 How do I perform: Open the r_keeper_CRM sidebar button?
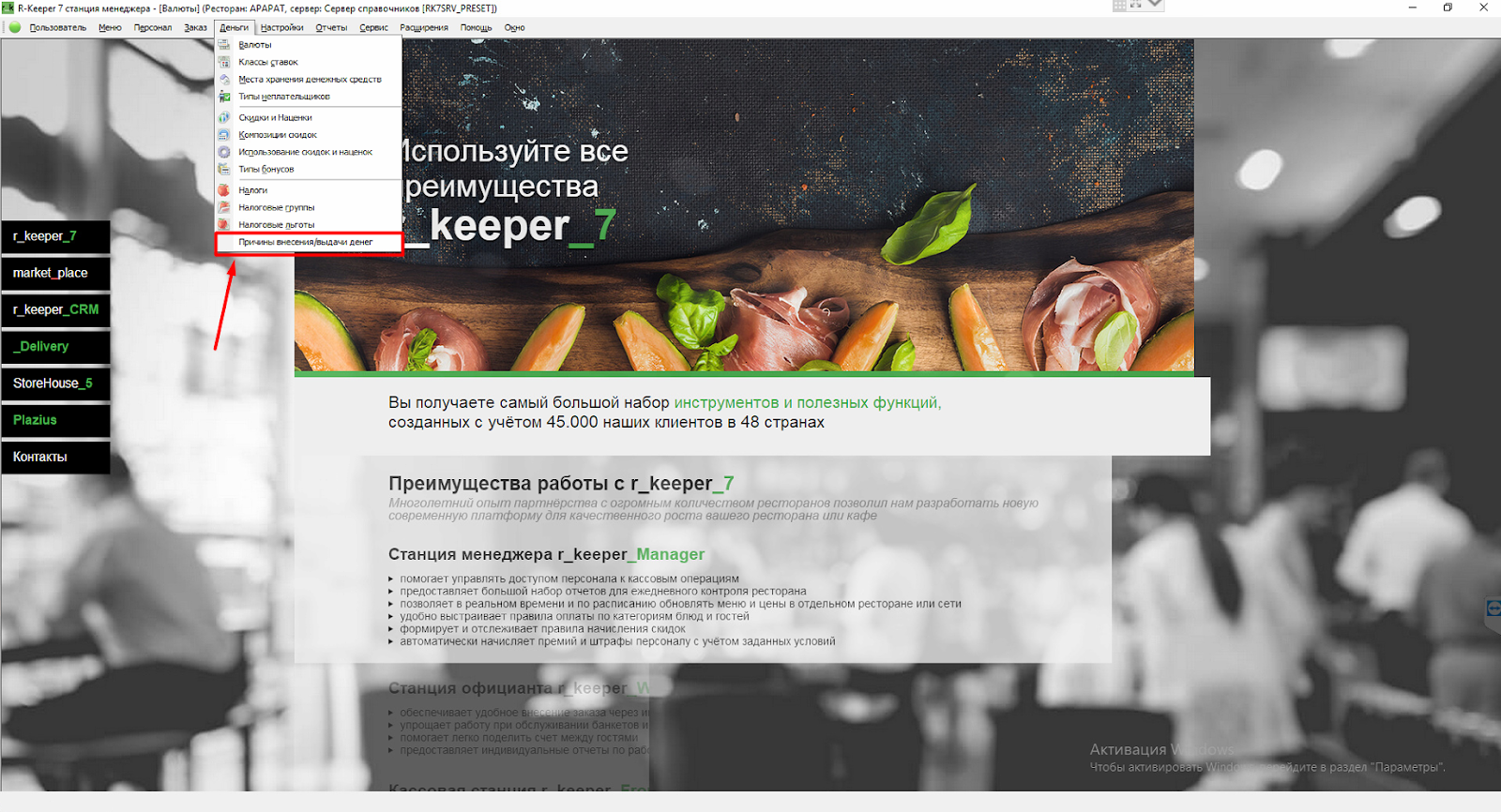click(56, 310)
